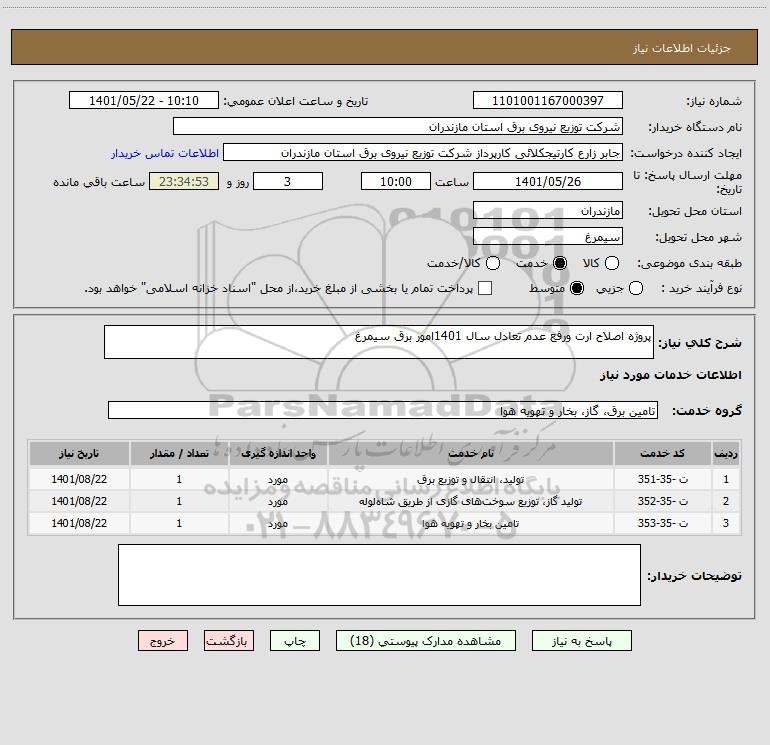
Task: Toggle the اسناد خزانه اسلامی payment checkbox
Action: click(x=485, y=288)
